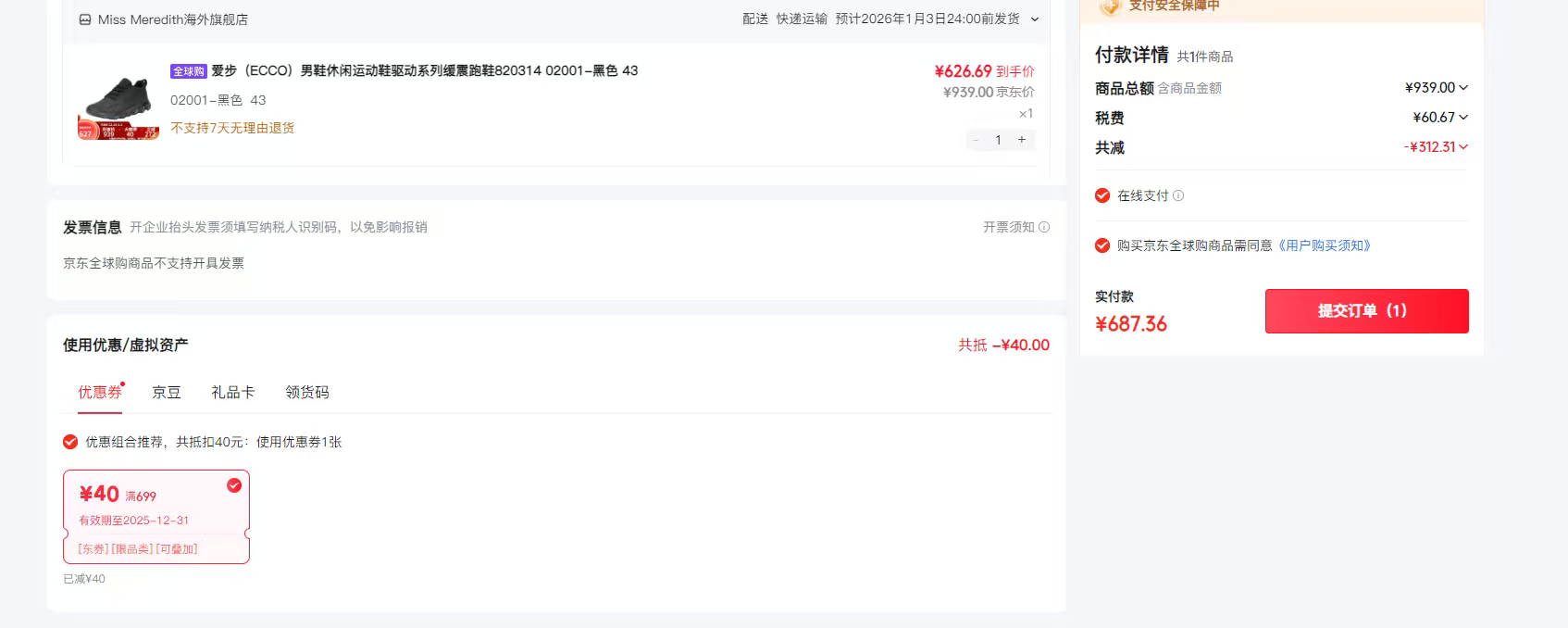Click the info icon next to 在线支付
The image size is (1568, 628).
1178,195
